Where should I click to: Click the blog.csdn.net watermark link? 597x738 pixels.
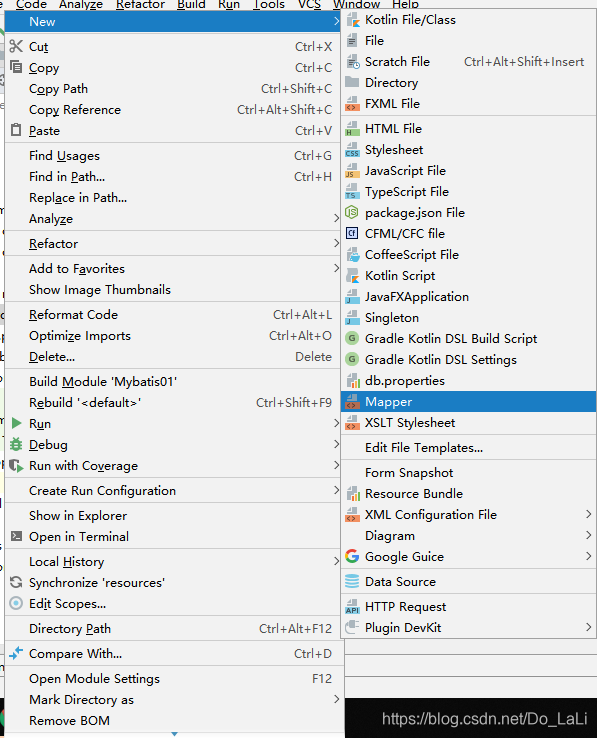484,719
